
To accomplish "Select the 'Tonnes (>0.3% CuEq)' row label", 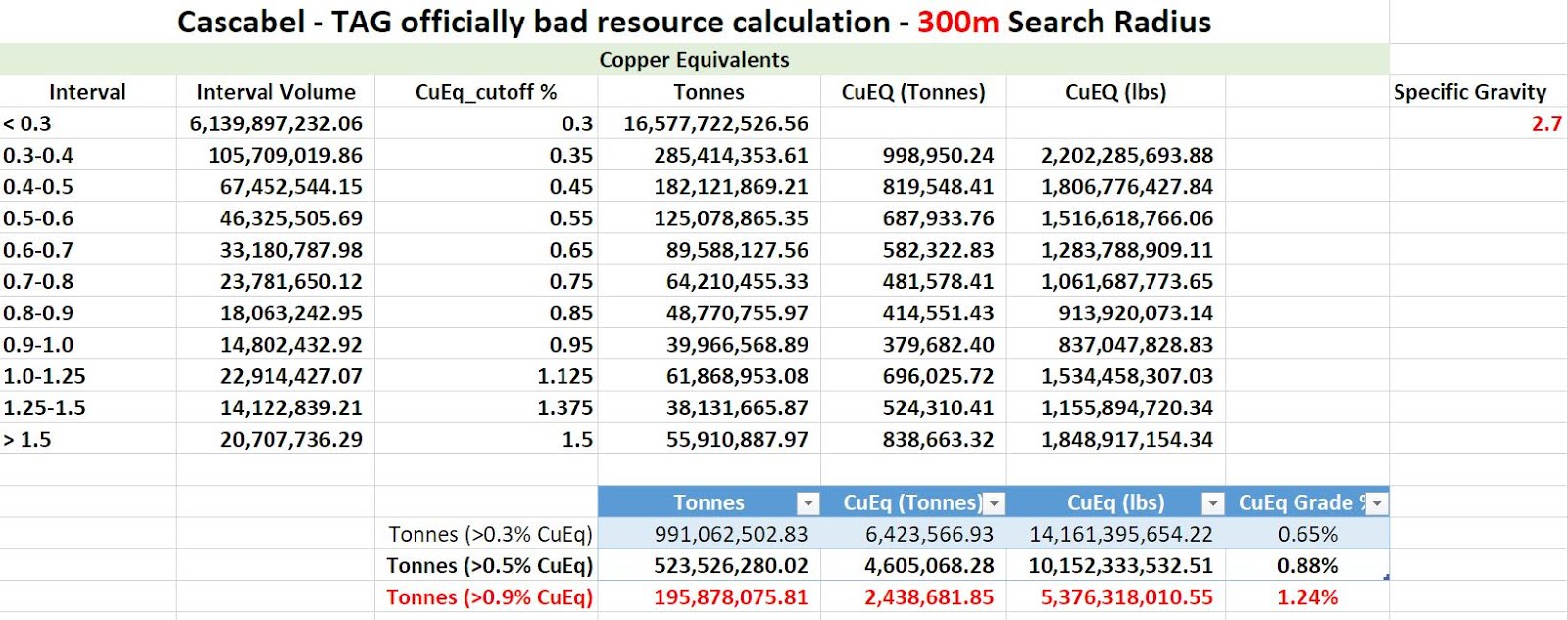I will coord(486,534).
